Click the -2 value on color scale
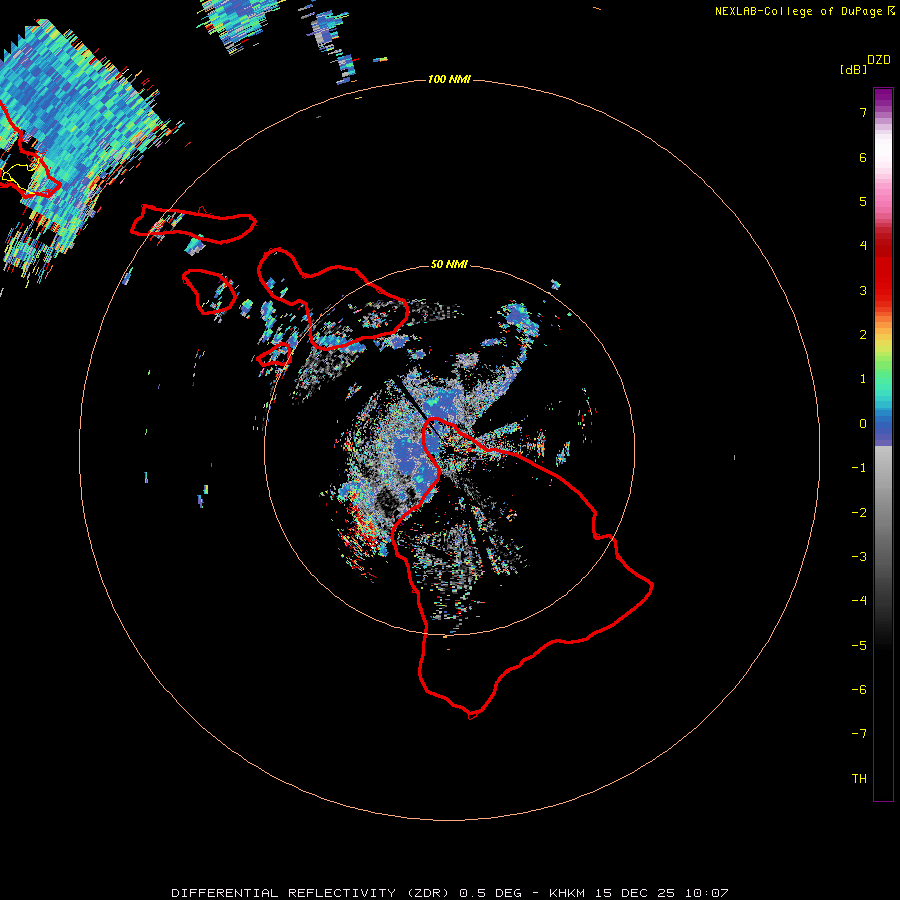 (x=859, y=513)
